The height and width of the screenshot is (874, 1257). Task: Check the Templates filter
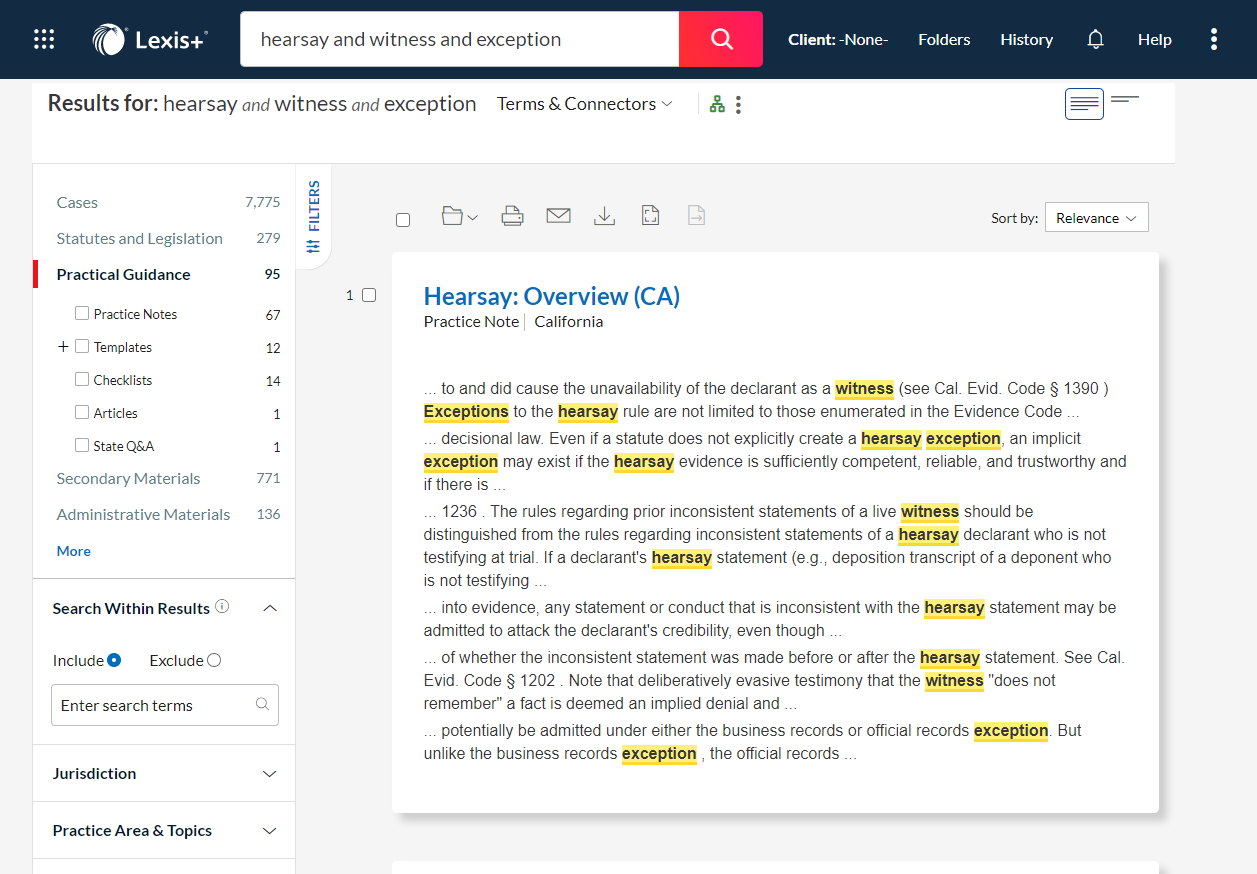82,346
